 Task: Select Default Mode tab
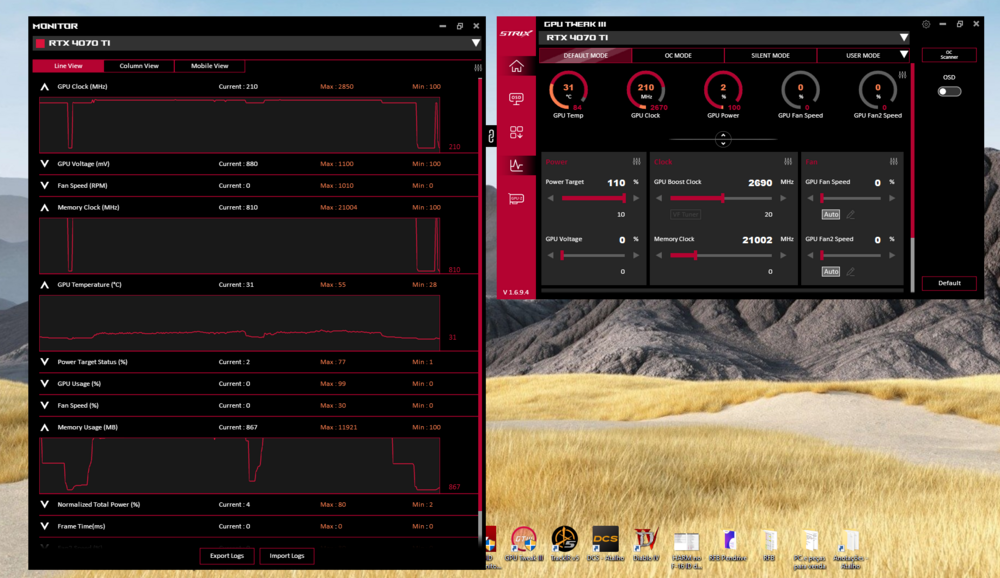pyautogui.click(x=585, y=56)
